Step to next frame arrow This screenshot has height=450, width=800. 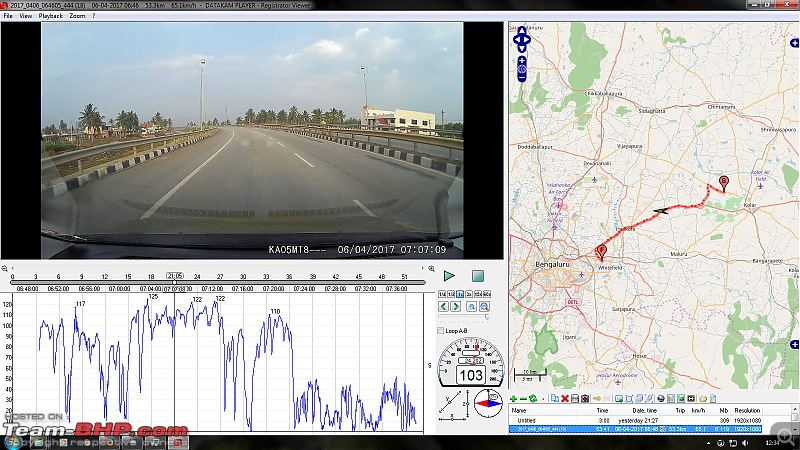456,306
